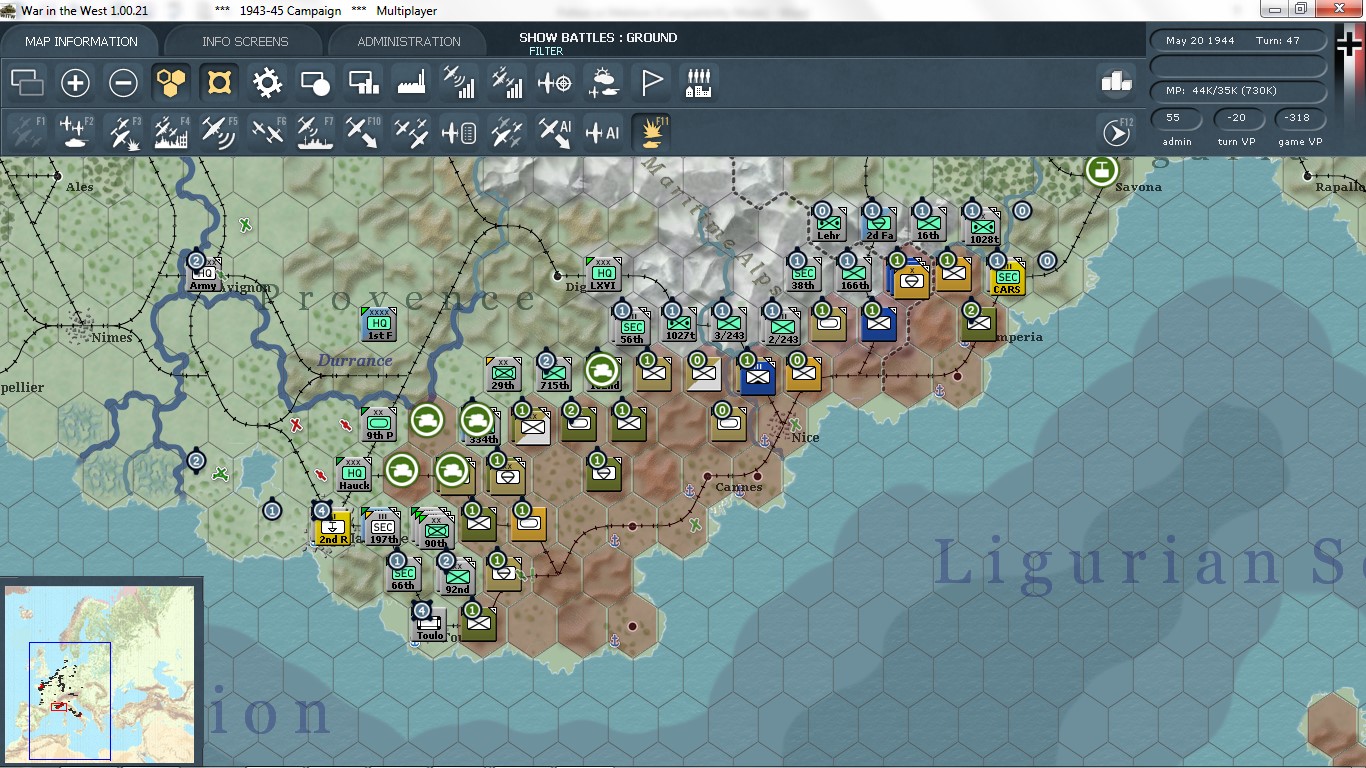The height and width of the screenshot is (768, 1366).
Task: Click the Nice city label
Action: coord(804,437)
